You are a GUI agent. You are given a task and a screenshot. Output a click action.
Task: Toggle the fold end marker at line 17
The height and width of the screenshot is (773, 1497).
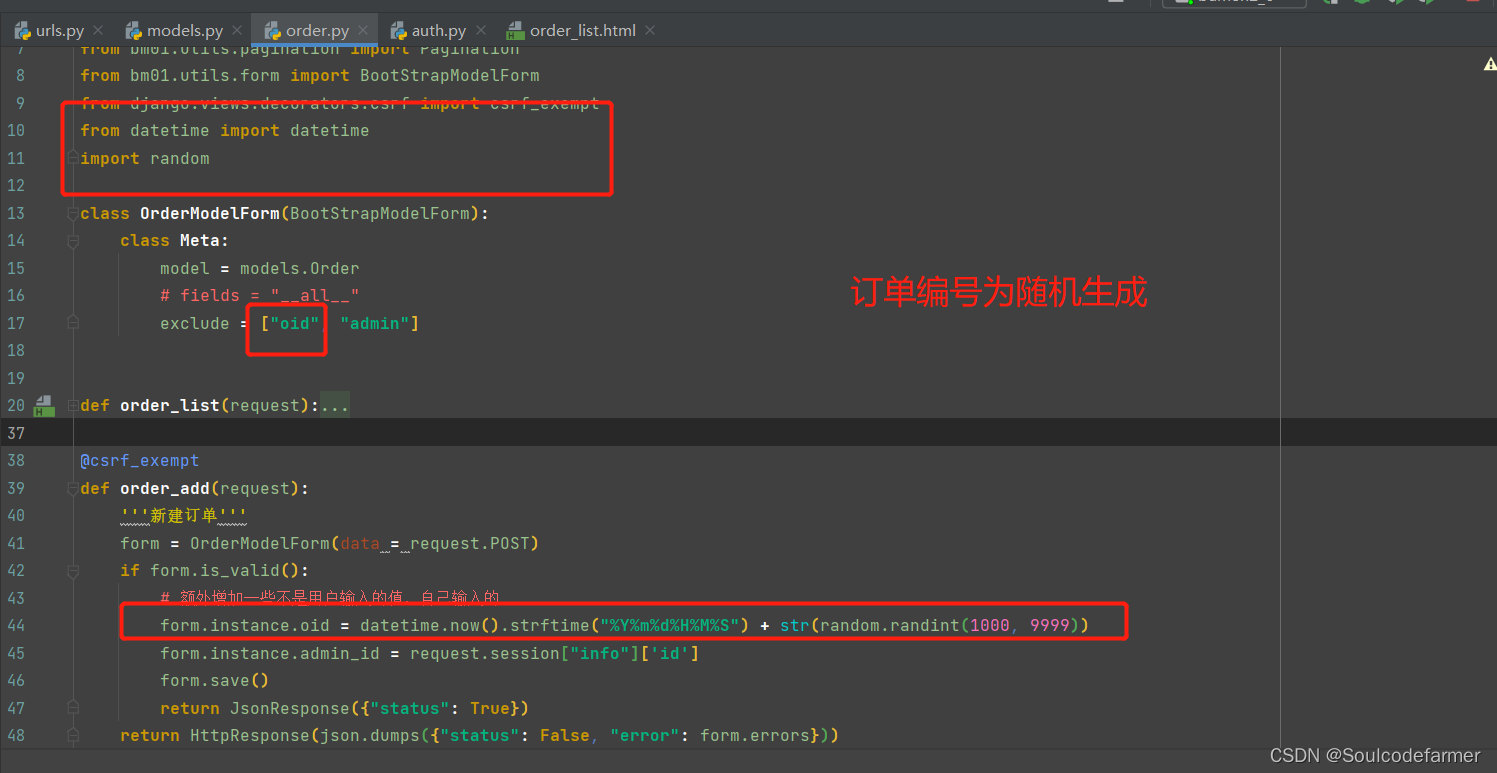tap(73, 323)
